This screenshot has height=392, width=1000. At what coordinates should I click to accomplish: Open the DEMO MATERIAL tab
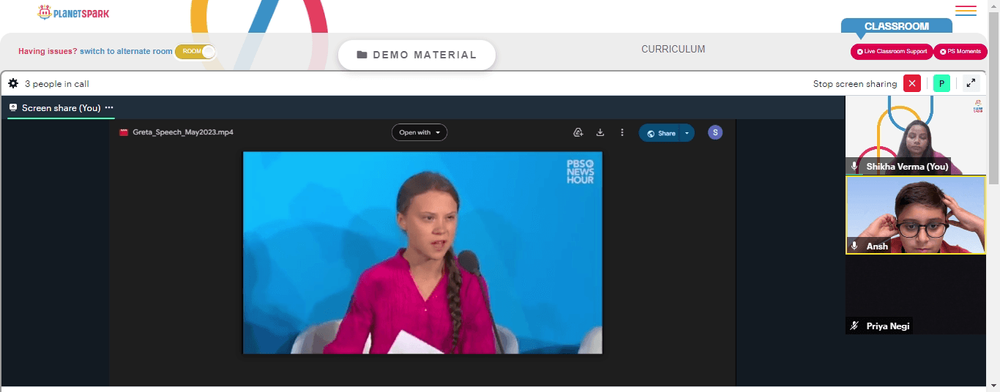(x=416, y=55)
